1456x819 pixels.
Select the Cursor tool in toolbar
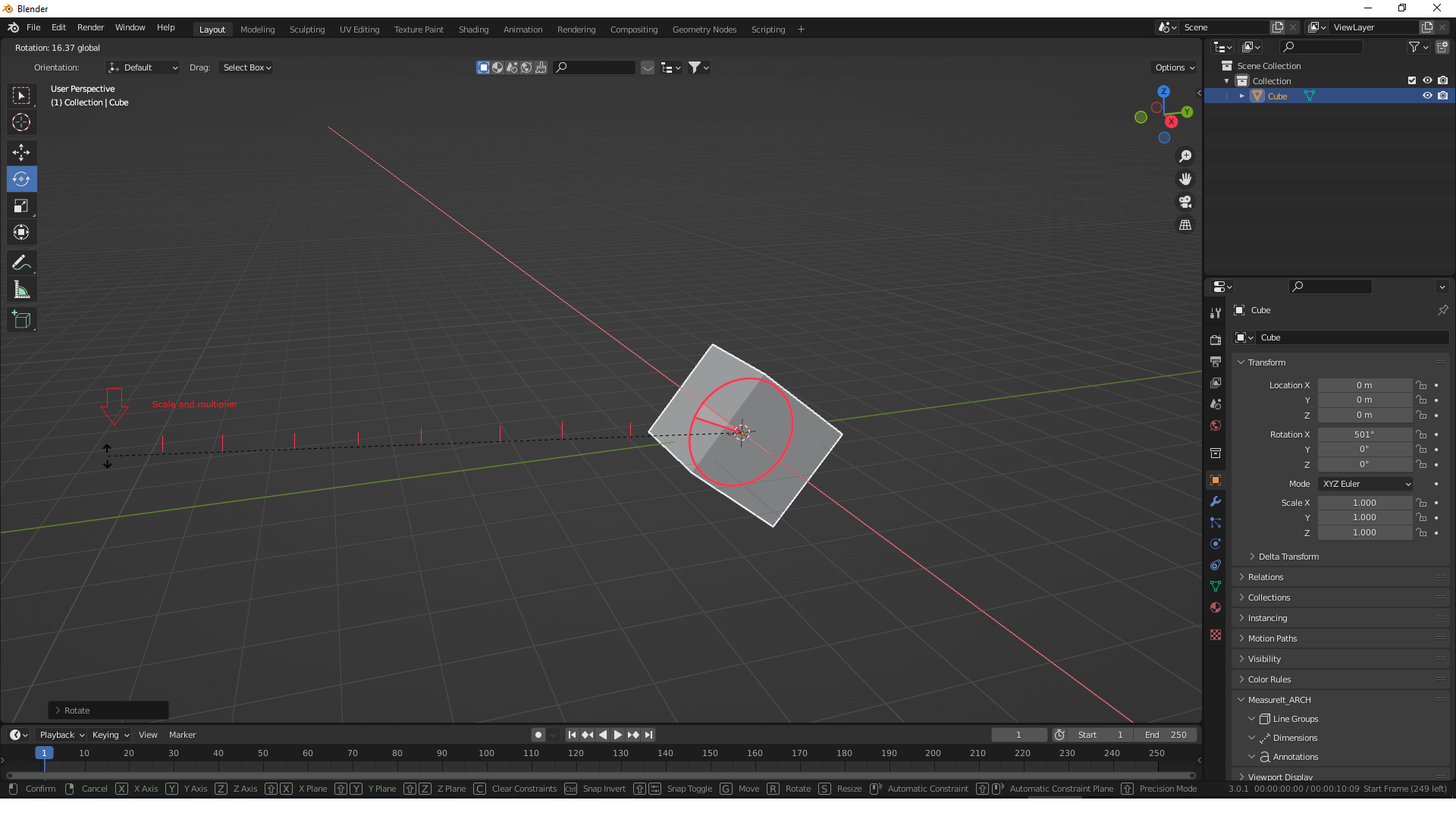[21, 122]
